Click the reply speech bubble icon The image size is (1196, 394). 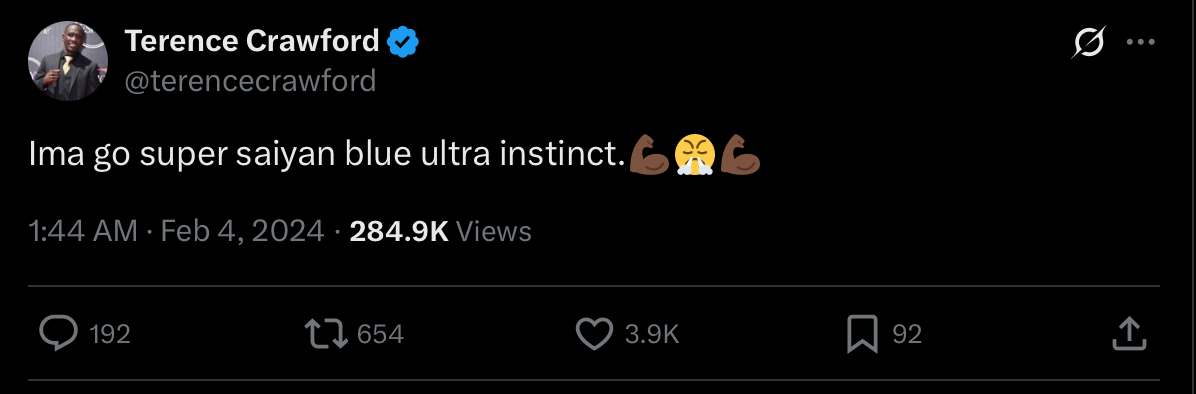(58, 334)
